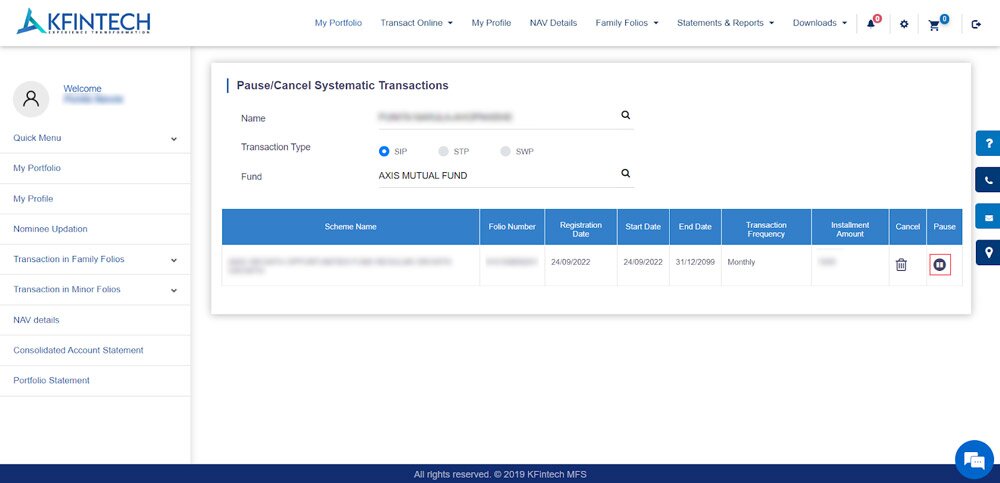Select the SIP radio button
Viewport: 1000px width, 483px height.
(x=384, y=151)
